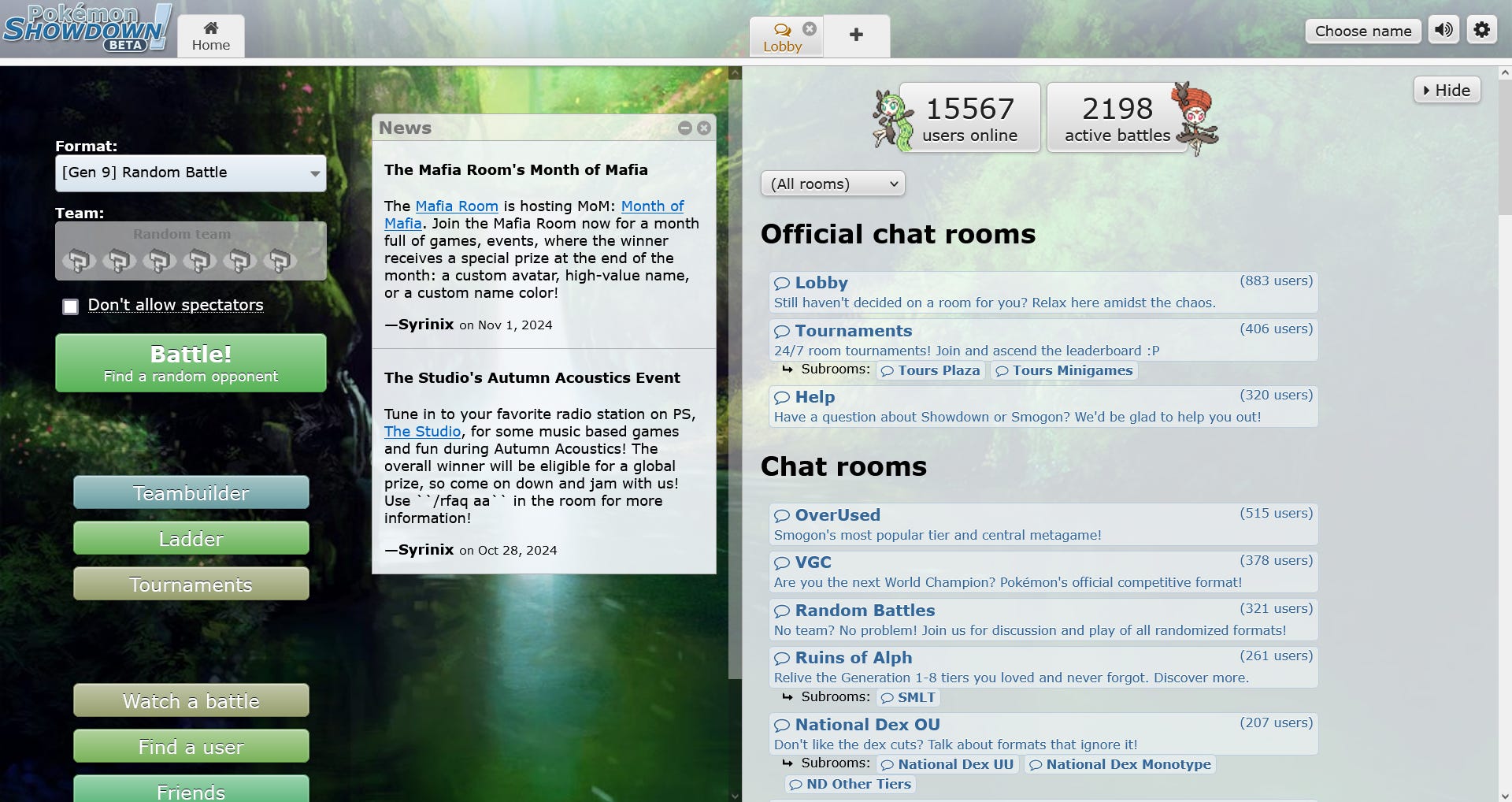1512x802 pixels.
Task: Open a new tab with the plus icon
Action: (857, 35)
